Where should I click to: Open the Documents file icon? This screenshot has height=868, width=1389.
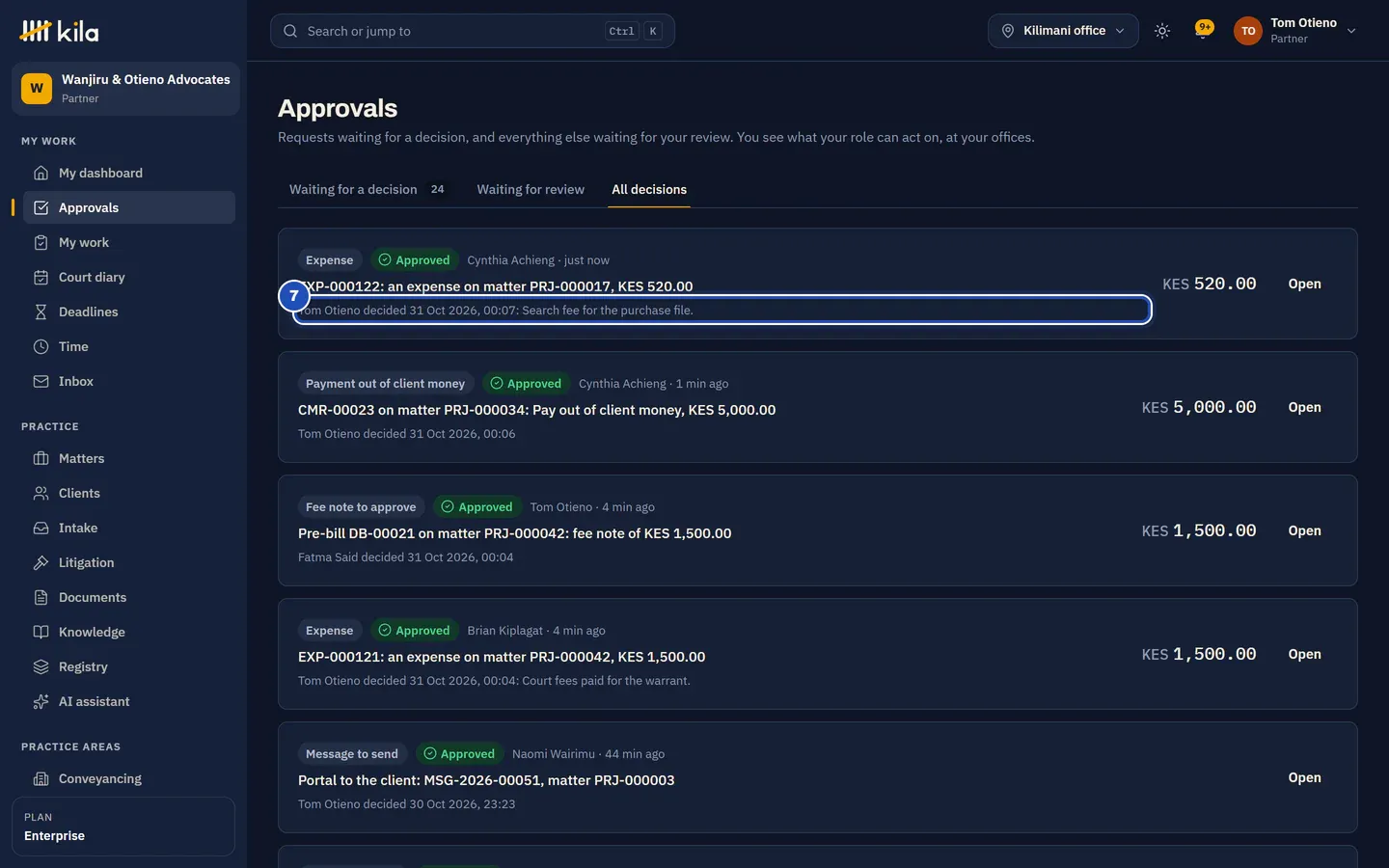click(41, 597)
